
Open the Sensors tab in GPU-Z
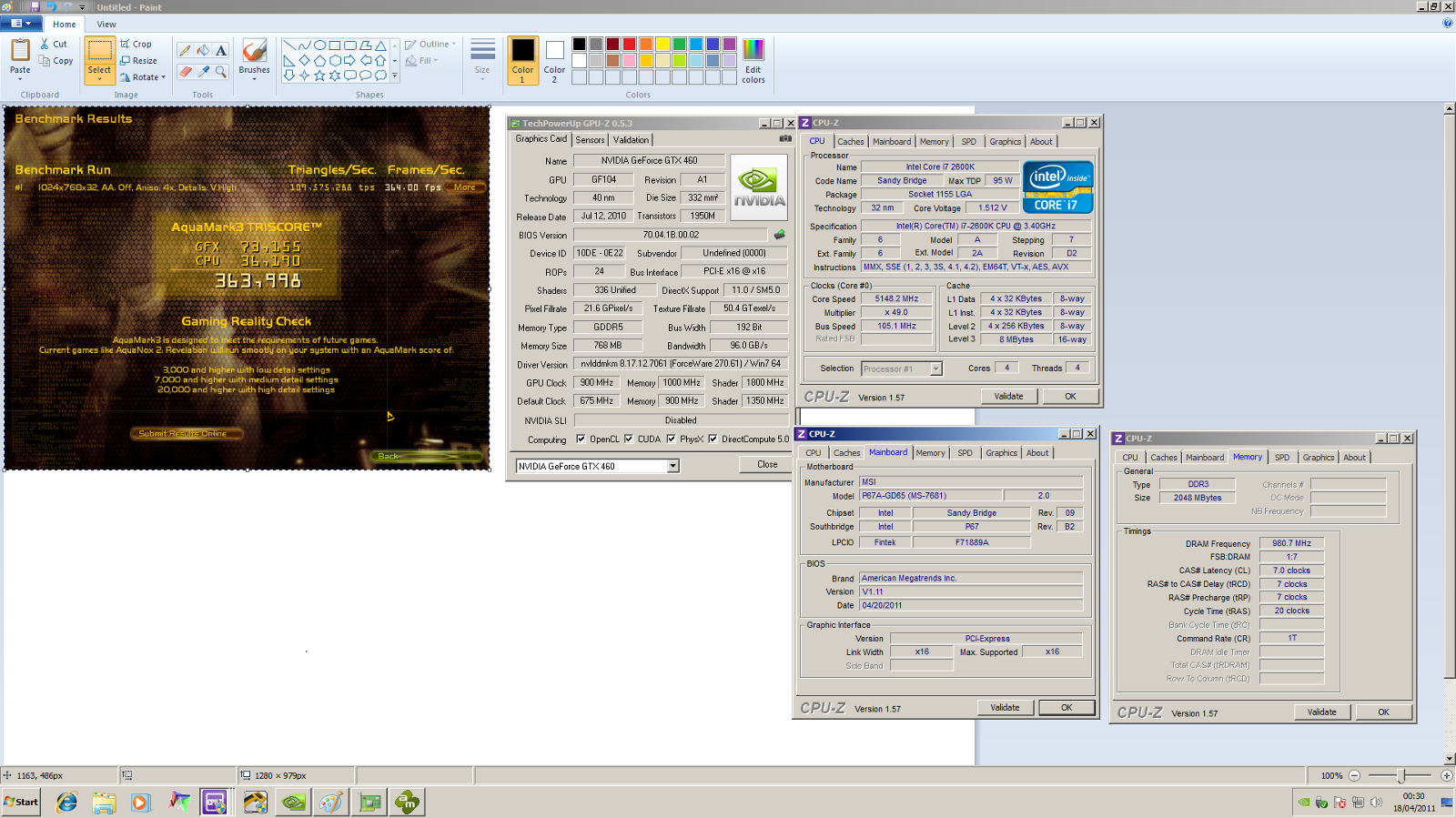tap(590, 140)
